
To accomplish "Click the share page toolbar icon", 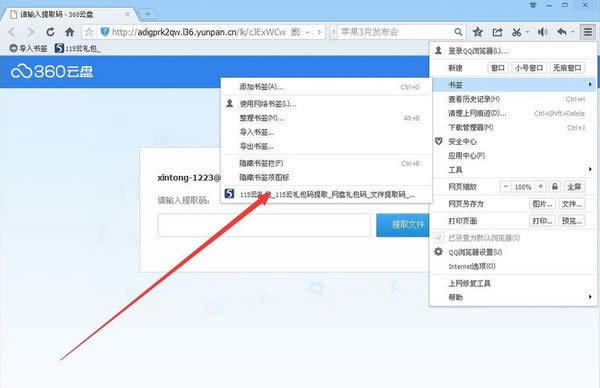I will point(497,32).
